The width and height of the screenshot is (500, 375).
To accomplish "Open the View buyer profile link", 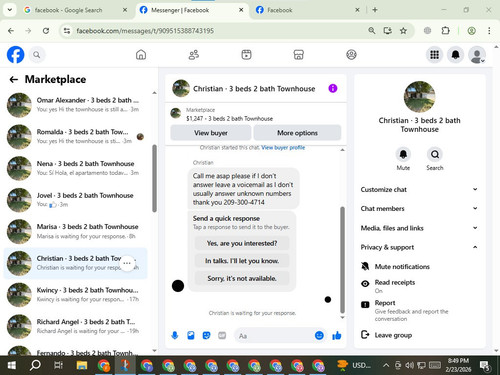I will [283, 147].
